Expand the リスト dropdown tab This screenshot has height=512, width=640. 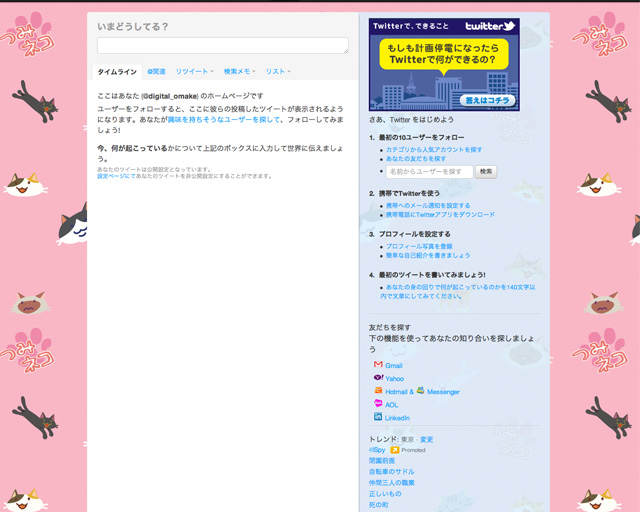[278, 71]
